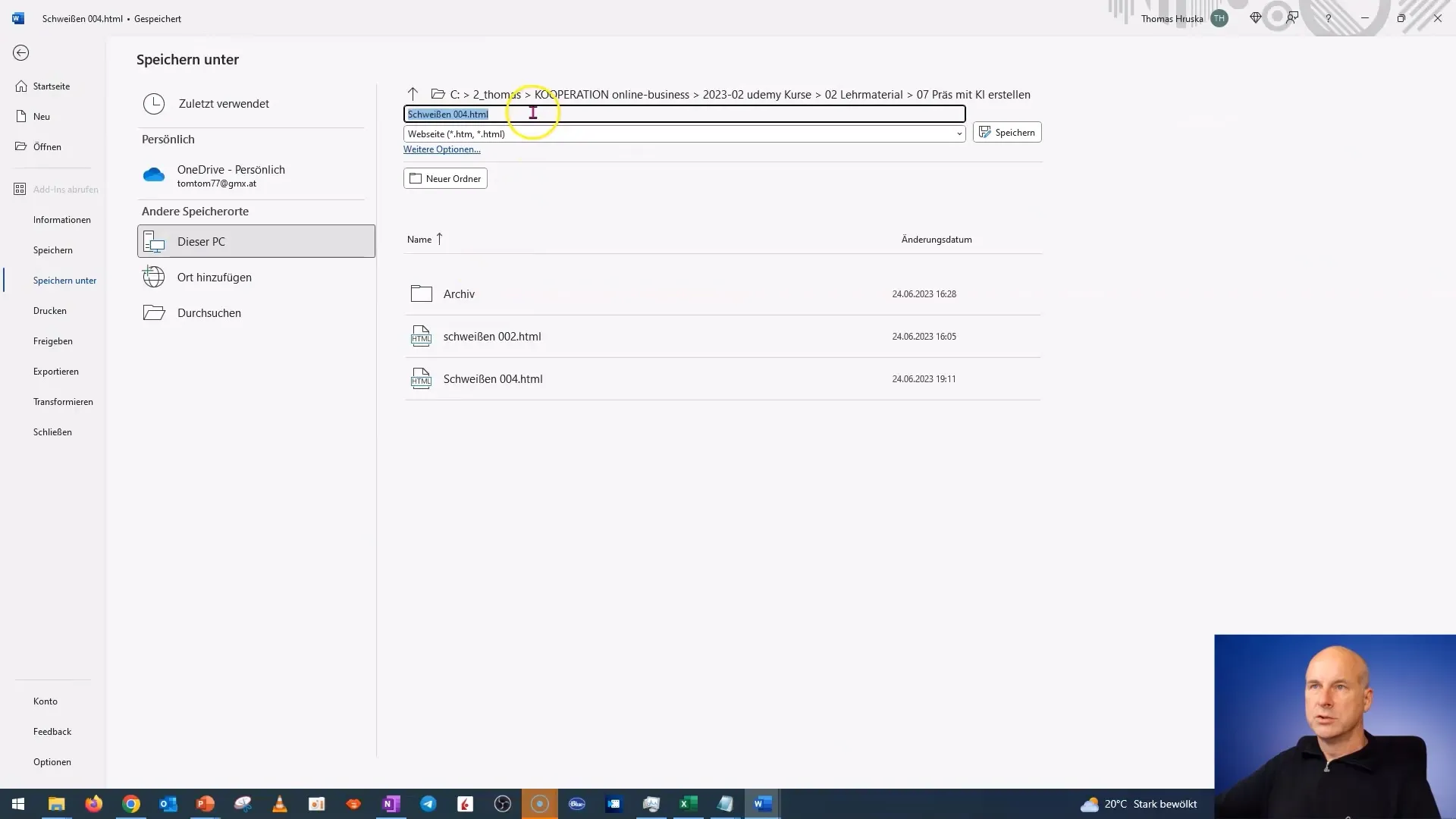Launch Firefox from the taskbar
Viewport: 1456px width, 819px height.
93,804
